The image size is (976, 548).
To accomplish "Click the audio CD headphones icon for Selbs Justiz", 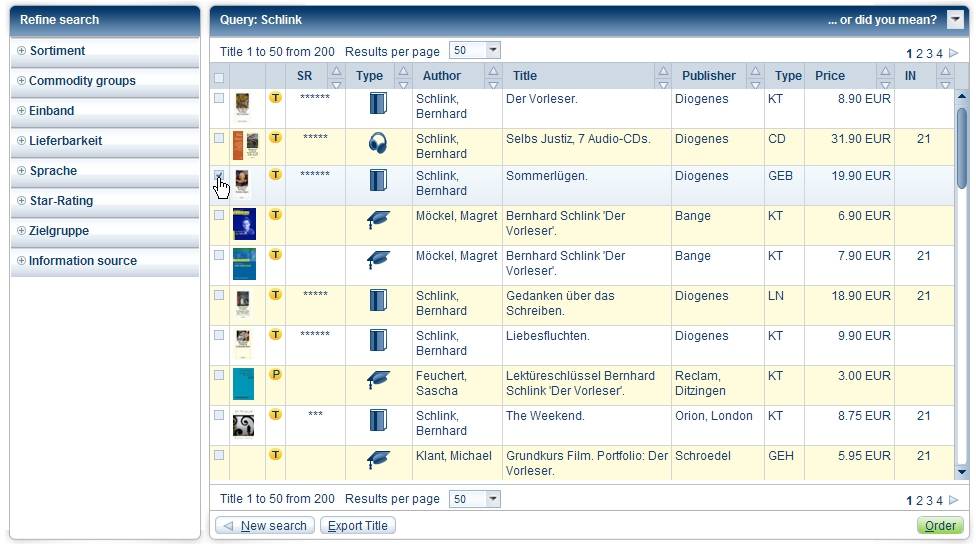I will tap(378, 143).
